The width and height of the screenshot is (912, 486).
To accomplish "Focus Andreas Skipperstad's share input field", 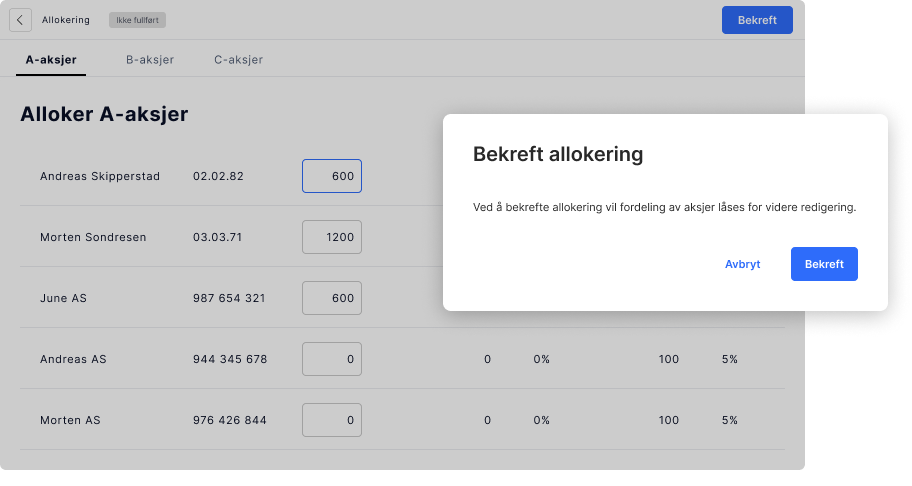I will click(x=332, y=176).
